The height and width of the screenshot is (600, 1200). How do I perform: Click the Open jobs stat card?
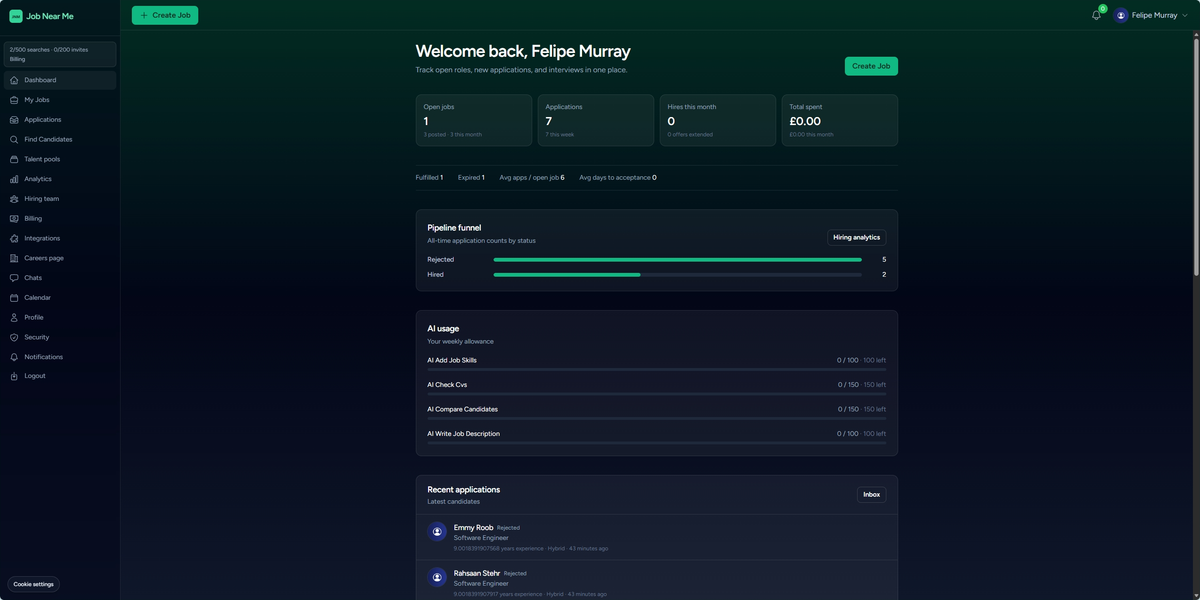click(x=474, y=121)
